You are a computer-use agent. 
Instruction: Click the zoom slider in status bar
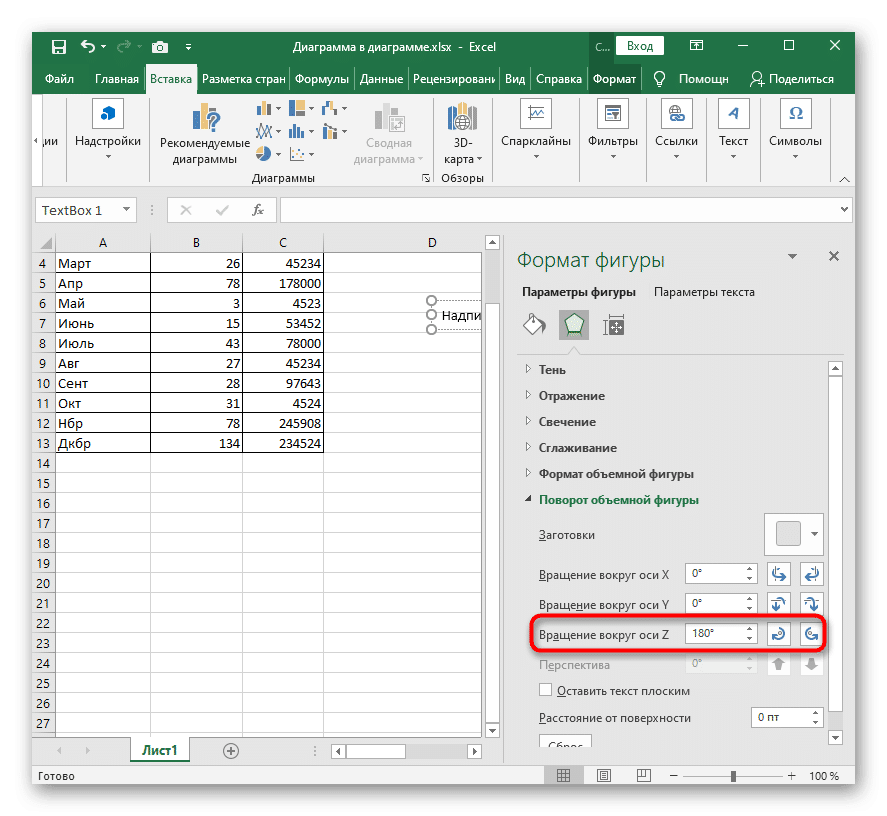(x=732, y=776)
